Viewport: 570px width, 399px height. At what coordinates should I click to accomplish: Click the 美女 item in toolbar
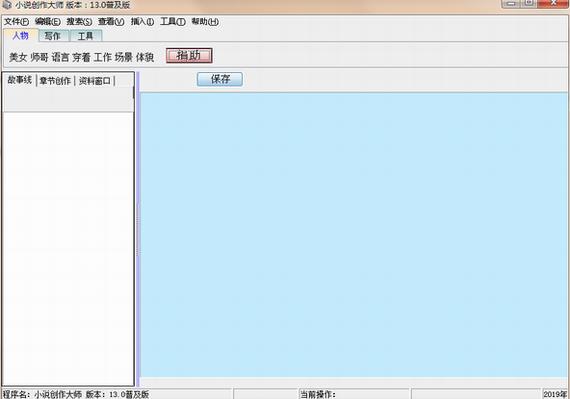point(18,57)
